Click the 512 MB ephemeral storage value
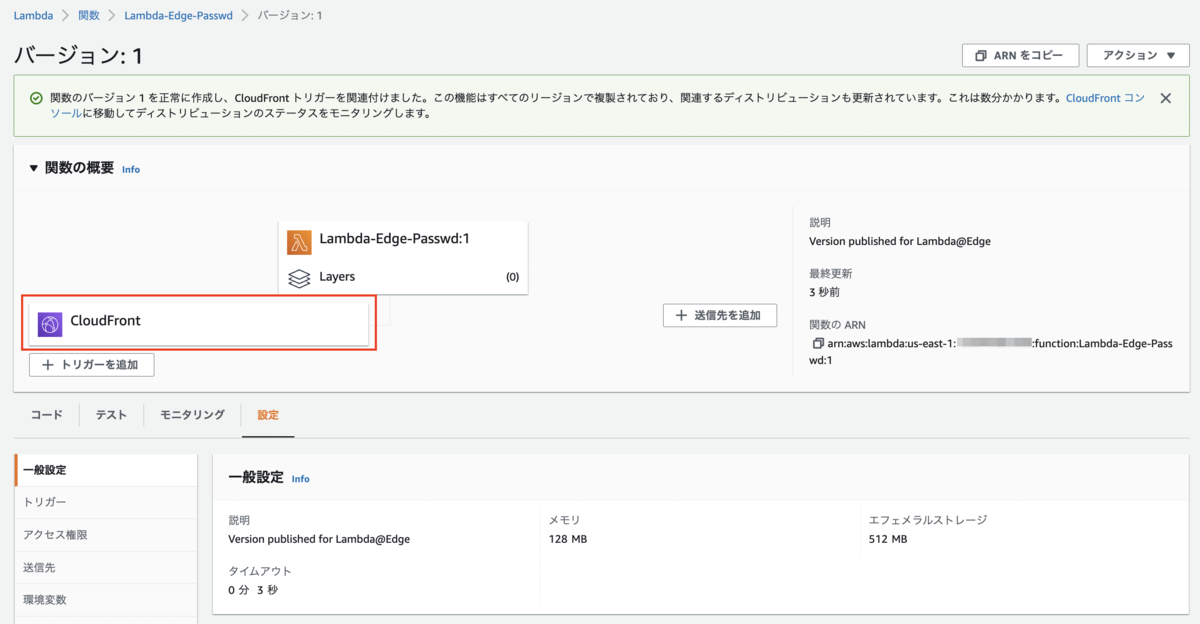Image resolution: width=1200 pixels, height=624 pixels. (x=888, y=539)
